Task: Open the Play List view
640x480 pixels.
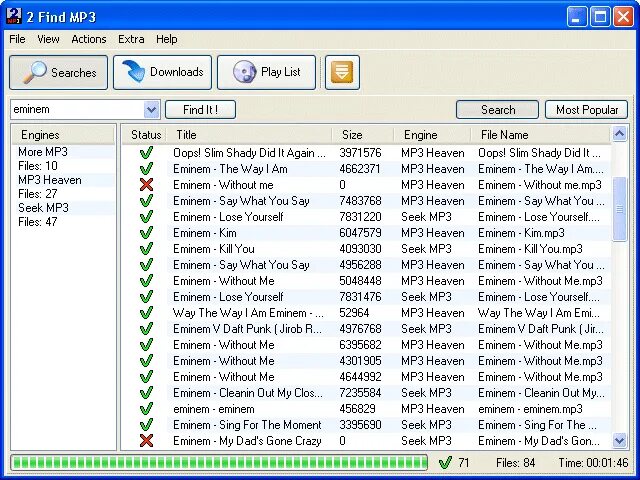Action: (267, 72)
